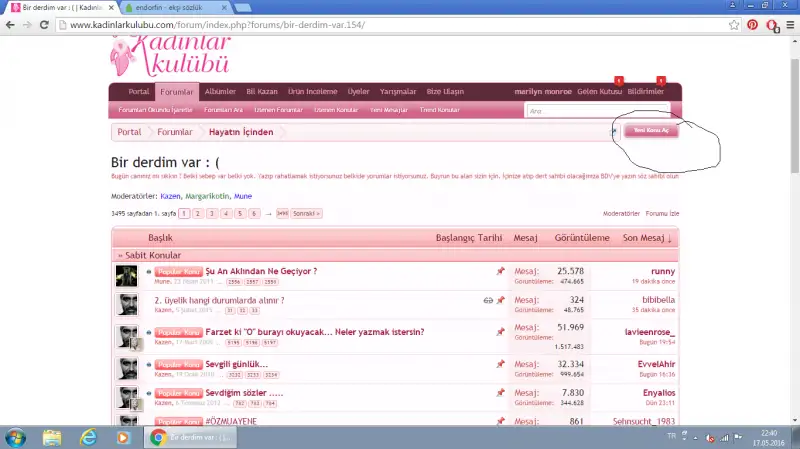
Task: Open the Albümler menu item
Action: click(x=220, y=91)
